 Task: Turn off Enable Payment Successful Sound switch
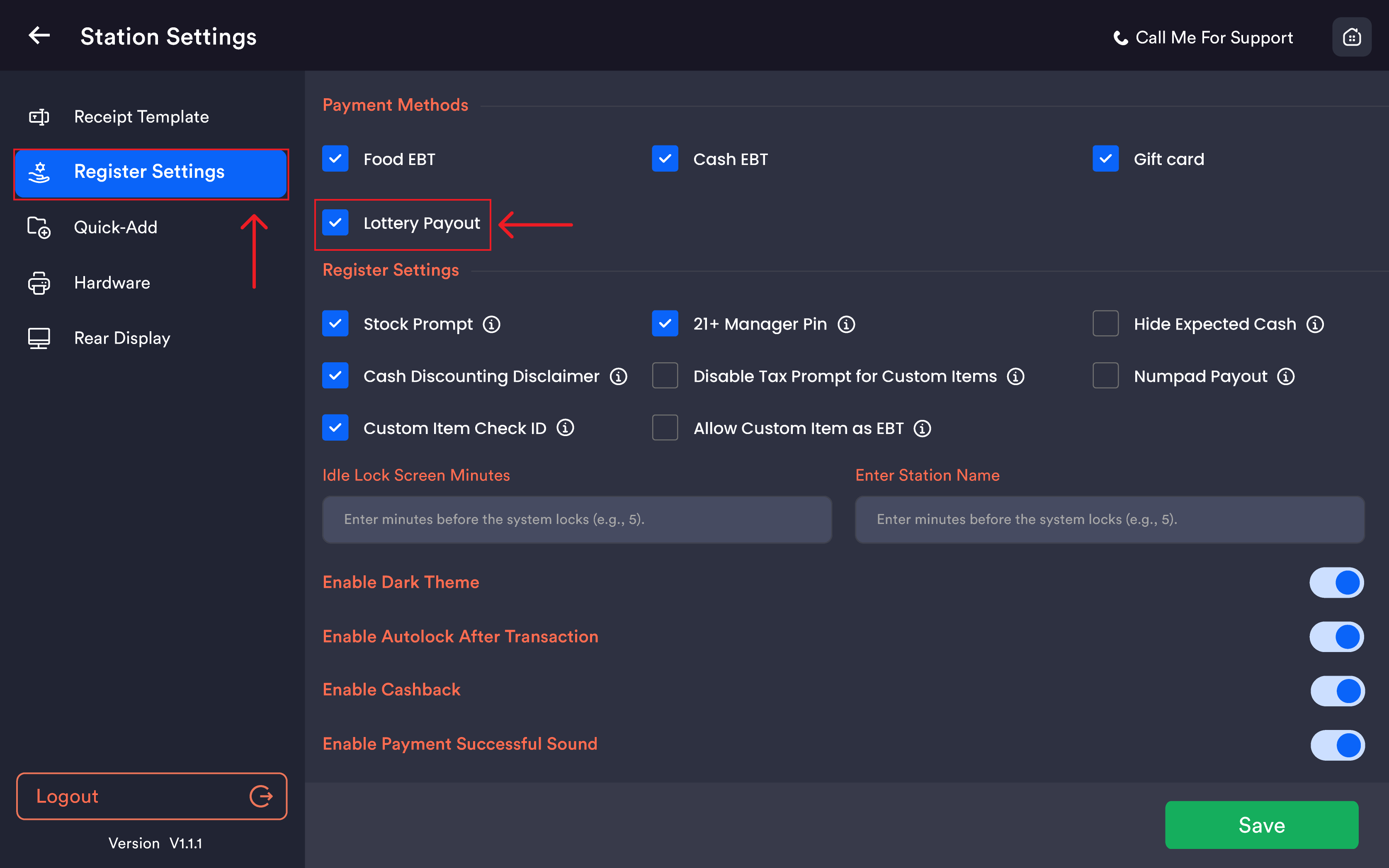point(1337,745)
